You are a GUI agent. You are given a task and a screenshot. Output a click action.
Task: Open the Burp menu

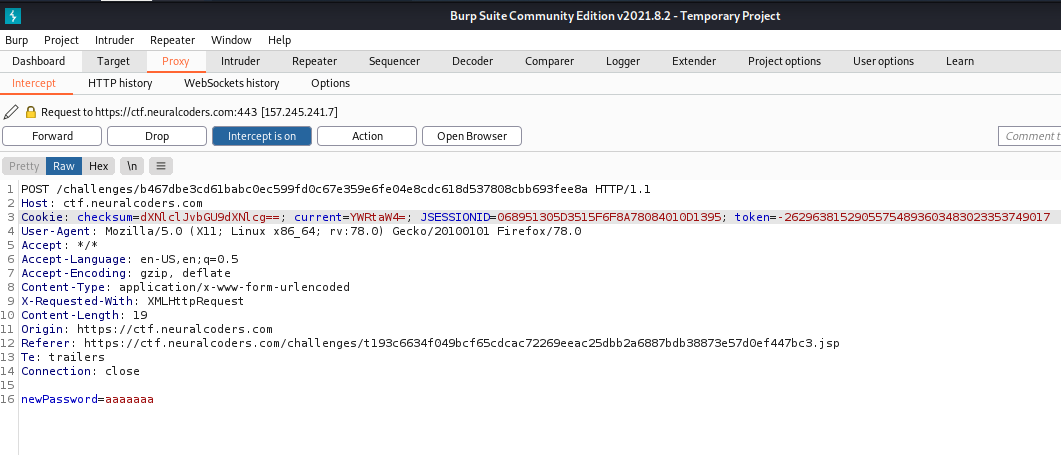[16, 40]
